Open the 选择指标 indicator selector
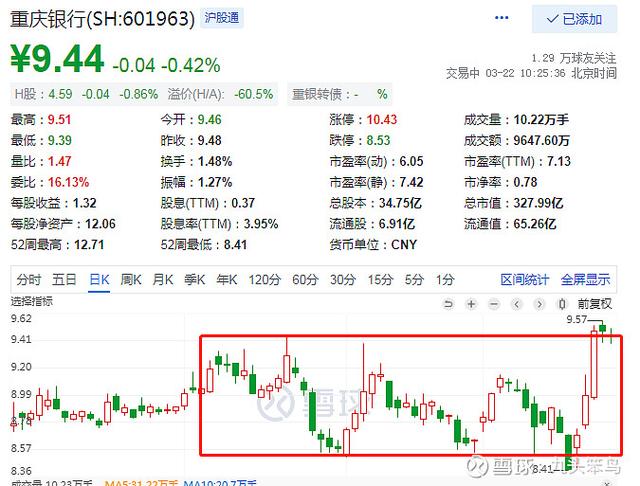The image size is (640, 486). (x=31, y=302)
